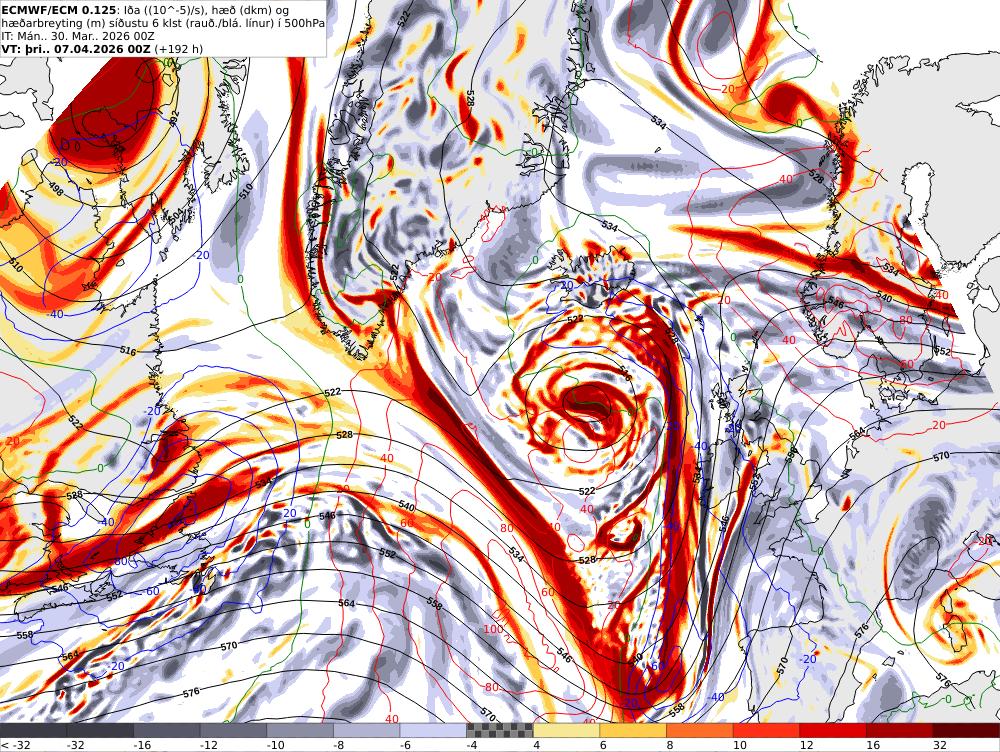This screenshot has width=1000, height=752.
Task: Click the 'ECMWF/ECM 0.125' bold title text
Action: (x=59, y=10)
